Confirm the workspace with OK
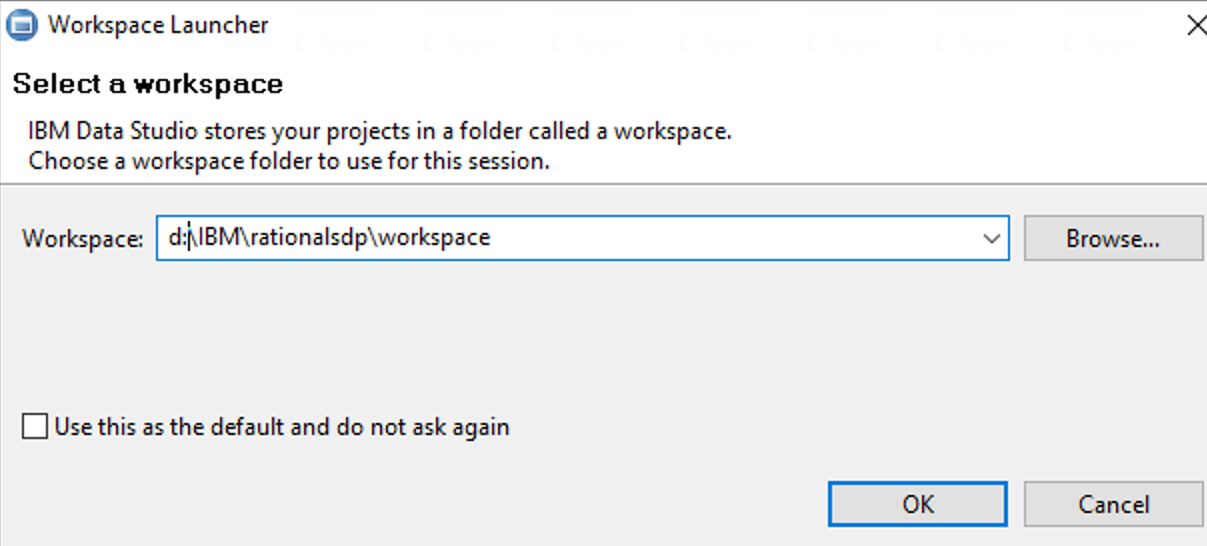 click(917, 504)
